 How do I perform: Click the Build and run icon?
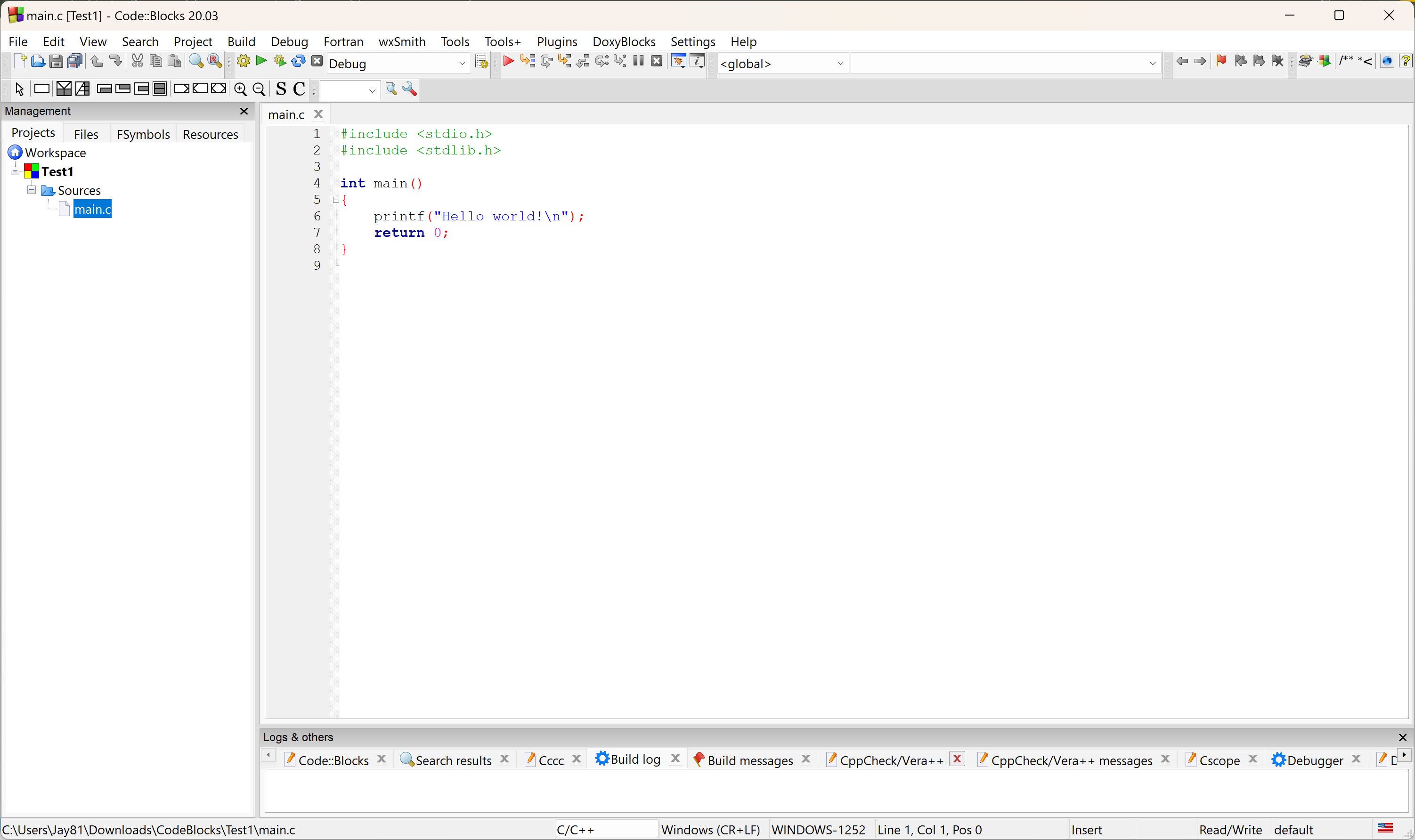(280, 61)
